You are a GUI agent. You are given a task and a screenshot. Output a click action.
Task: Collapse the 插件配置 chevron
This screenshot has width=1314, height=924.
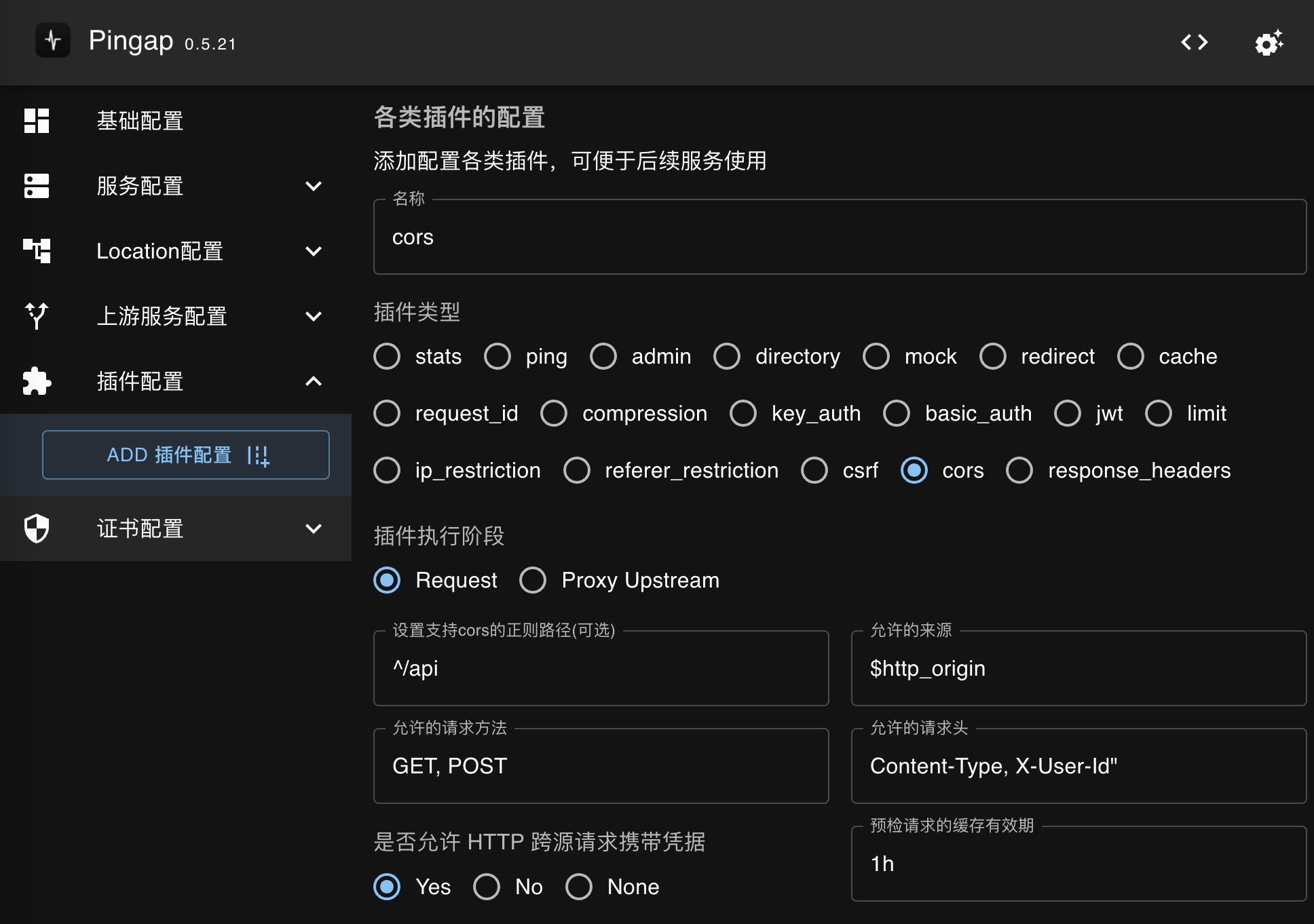click(x=314, y=381)
